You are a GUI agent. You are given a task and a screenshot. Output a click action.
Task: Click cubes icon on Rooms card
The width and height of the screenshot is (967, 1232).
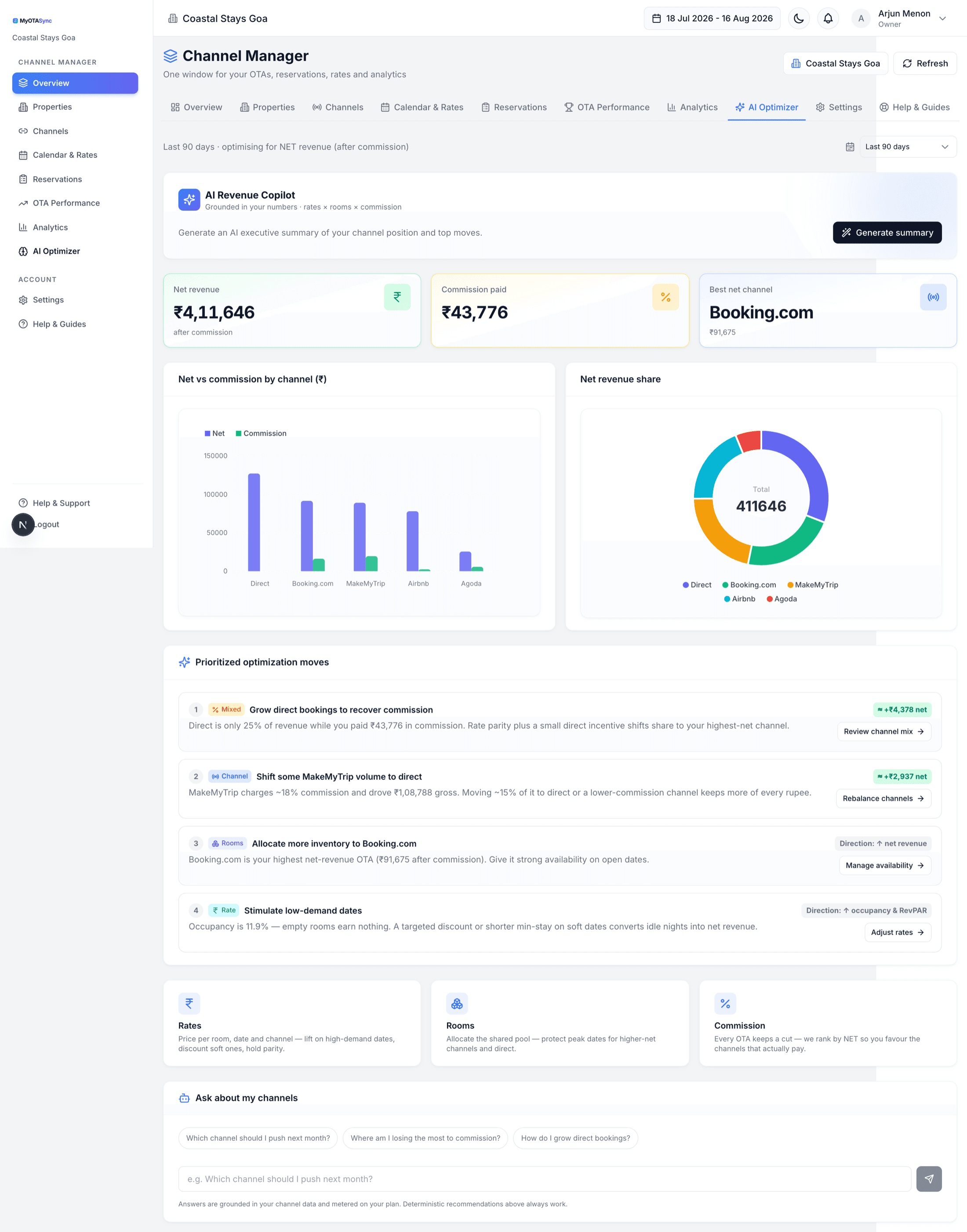pyautogui.click(x=457, y=1003)
